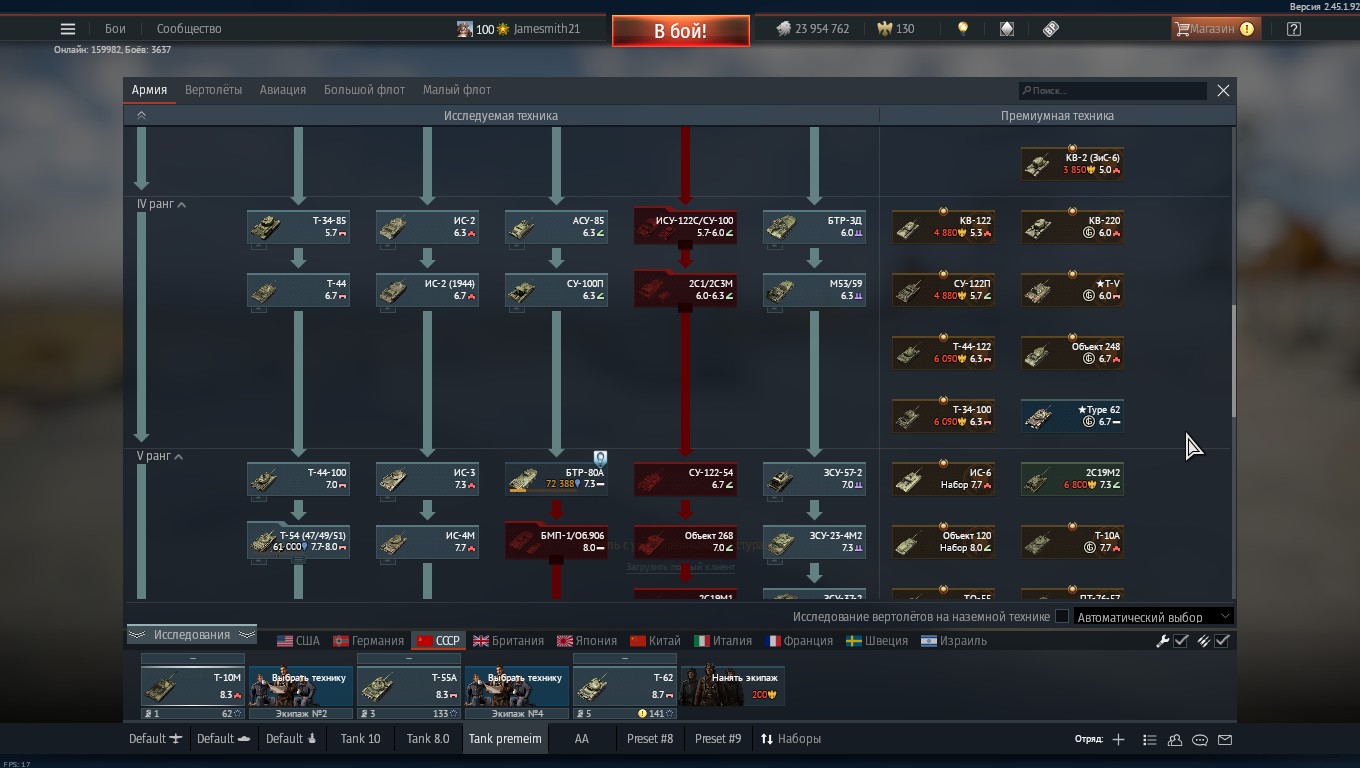The image size is (1360, 768).
Task: Click the В бой! battle button
Action: 681,31
